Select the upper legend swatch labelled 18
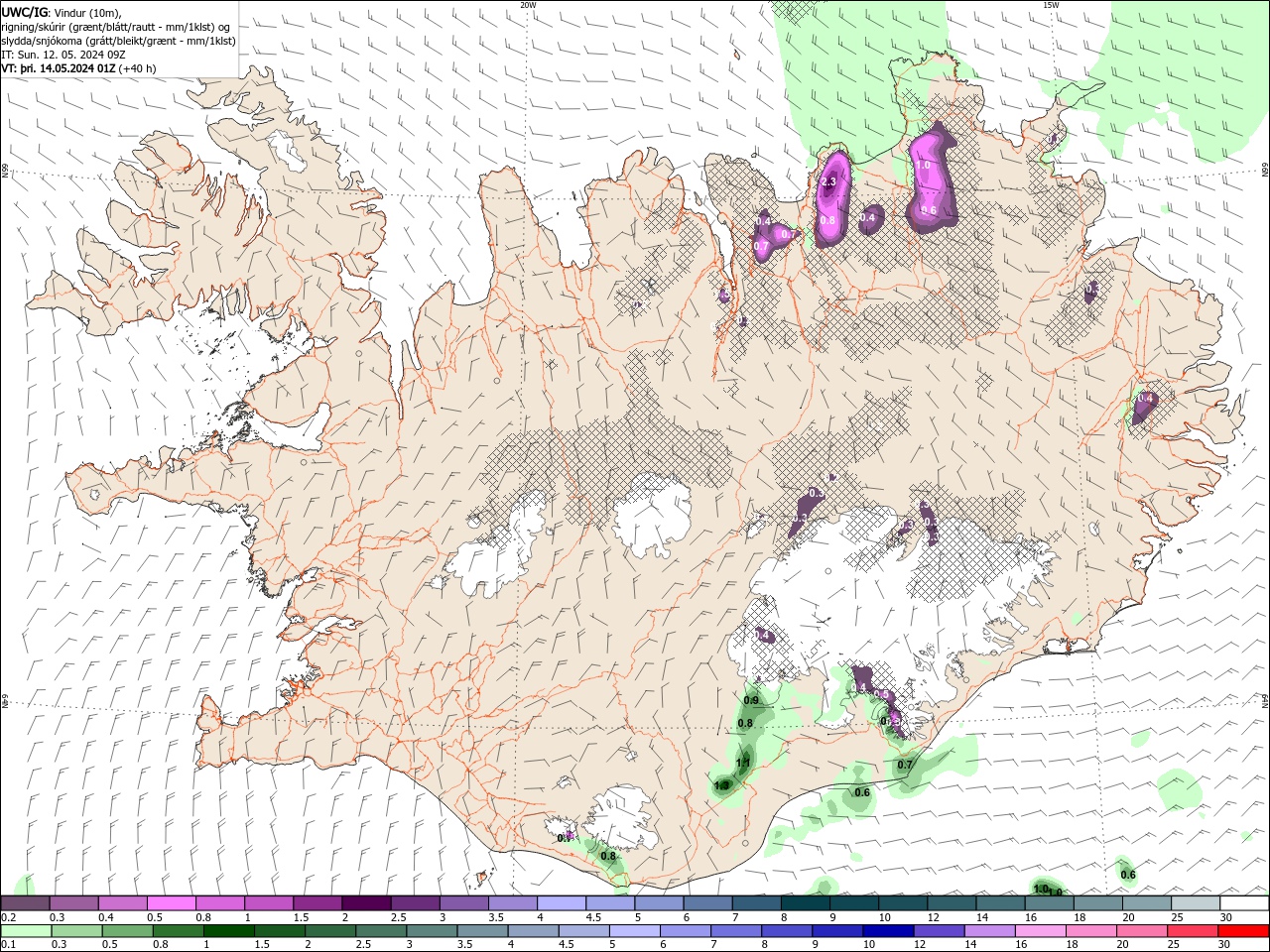This screenshot has height=952, width=1270. tap(1098, 903)
